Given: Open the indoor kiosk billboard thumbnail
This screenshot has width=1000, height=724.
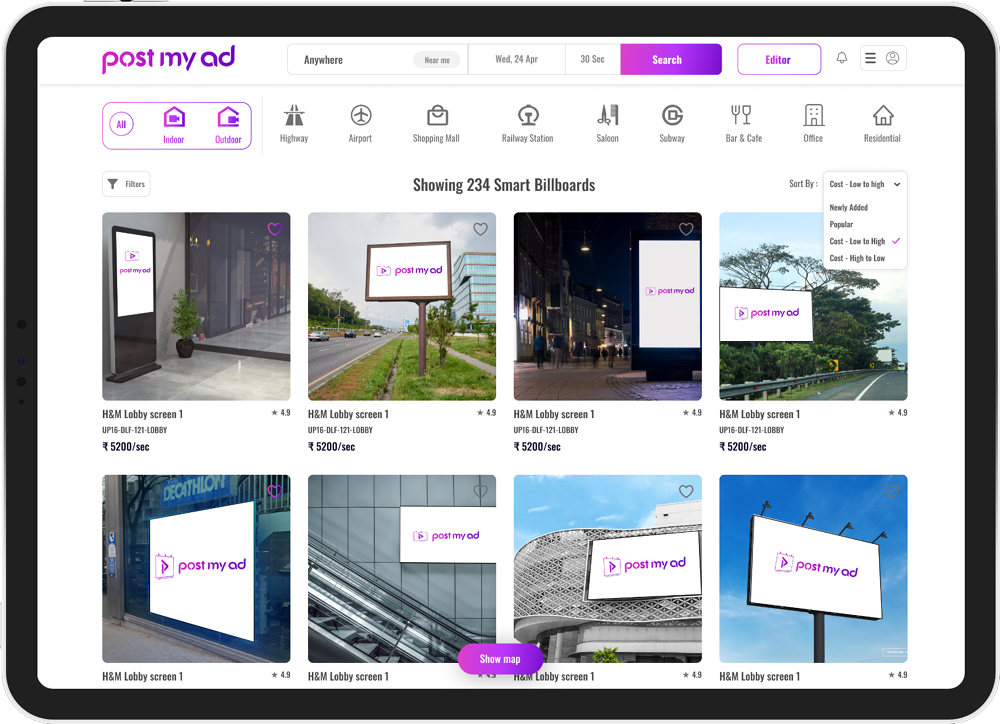Looking at the screenshot, I should tap(196, 306).
